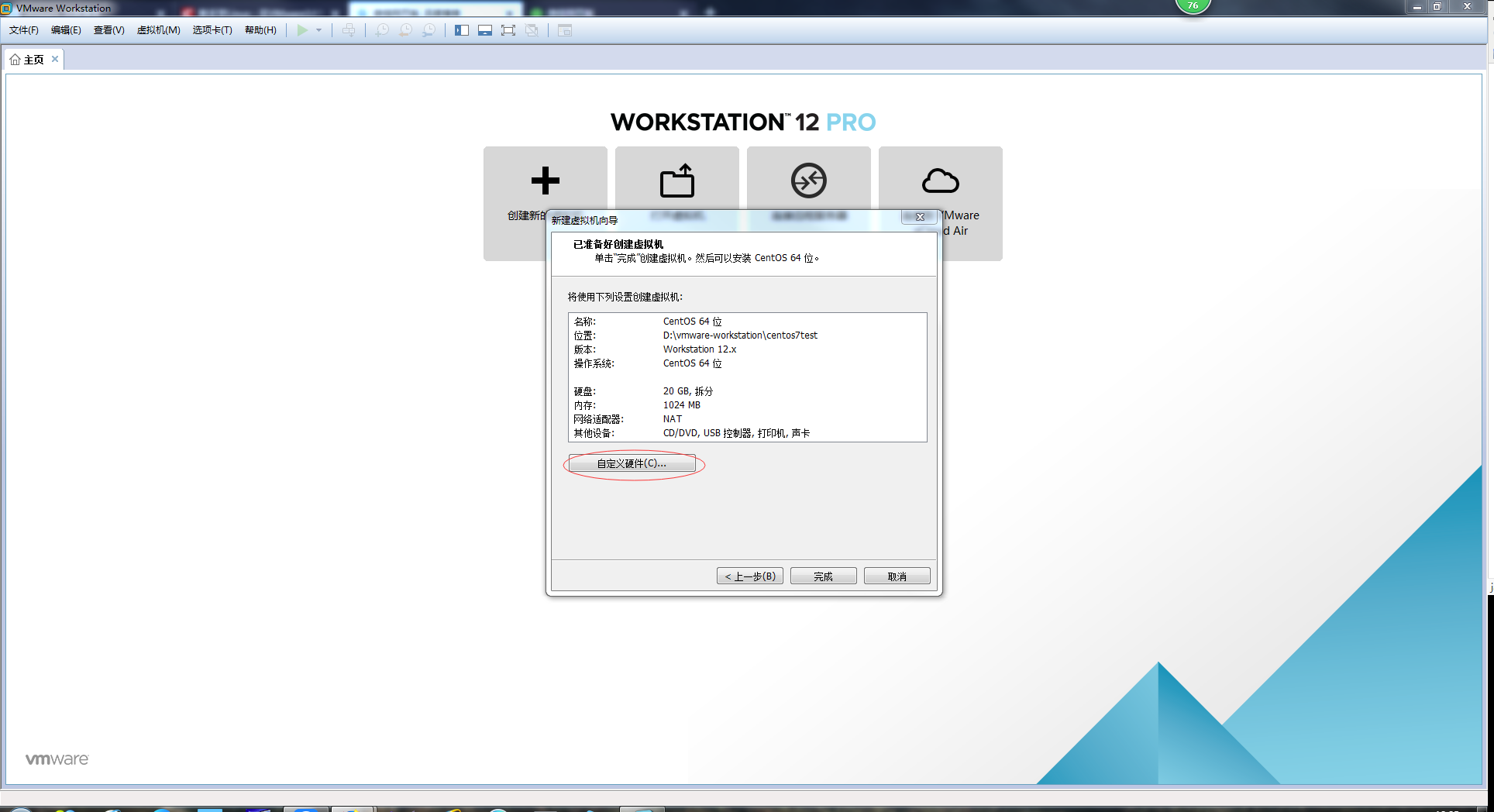Open the 虚拟机(M) menu
Image resolution: width=1494 pixels, height=812 pixels.
158,30
